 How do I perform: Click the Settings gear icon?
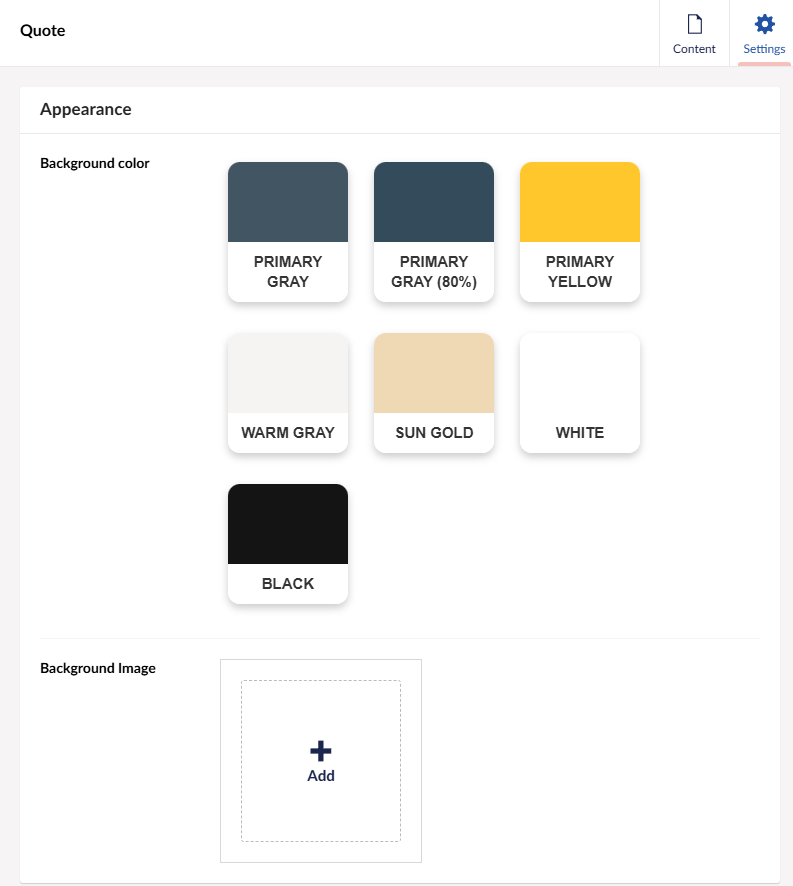pos(764,24)
